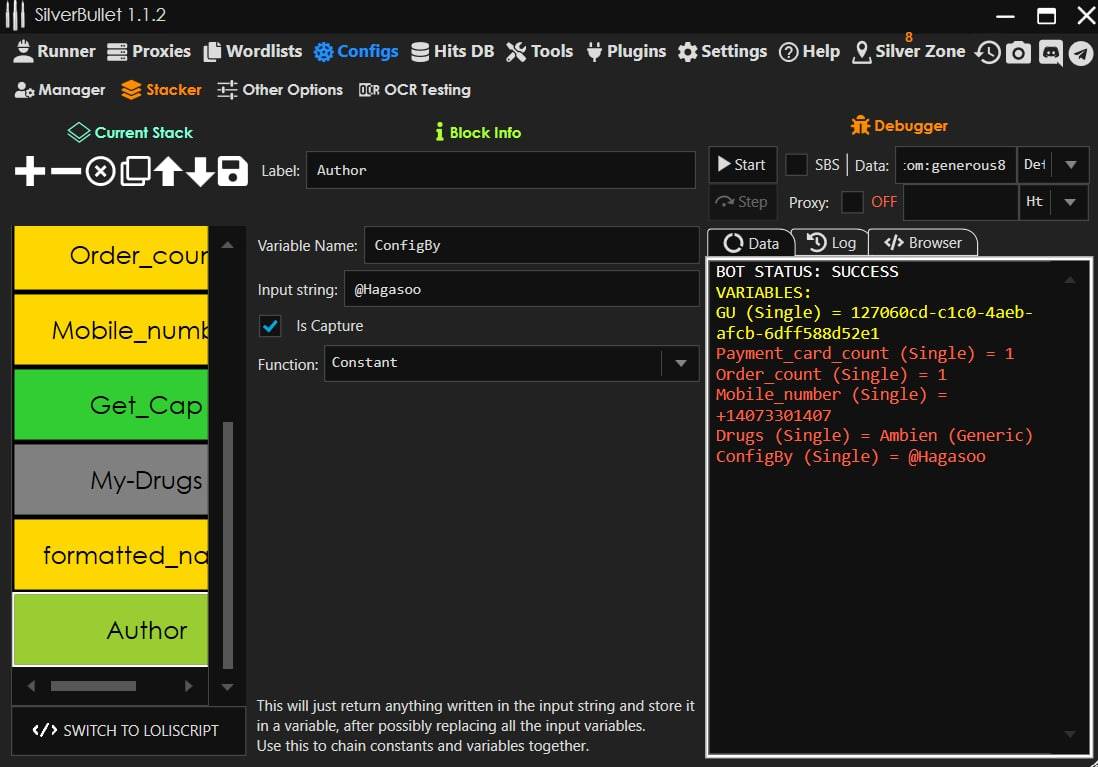Switch to the Log tab
Viewport: 1098px width, 767px height.
tap(830, 243)
